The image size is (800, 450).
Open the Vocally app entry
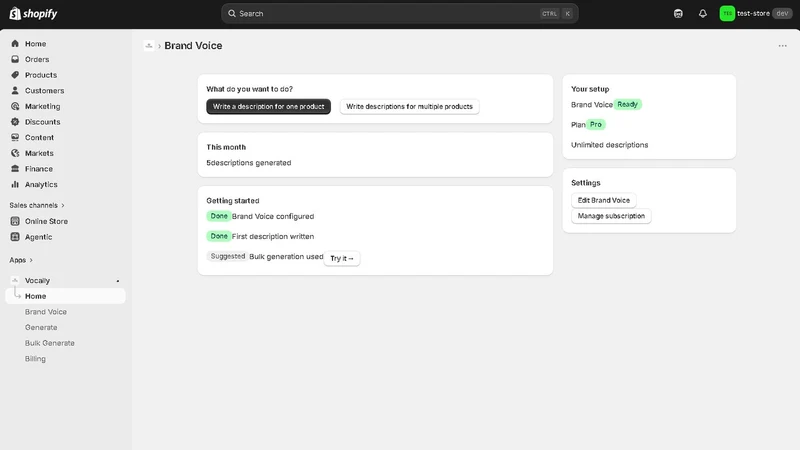click(x=37, y=281)
